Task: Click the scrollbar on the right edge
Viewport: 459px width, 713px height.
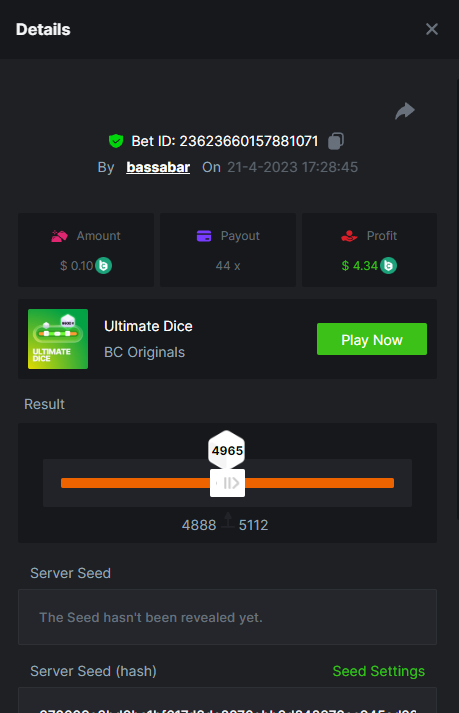Action: [x=457, y=299]
